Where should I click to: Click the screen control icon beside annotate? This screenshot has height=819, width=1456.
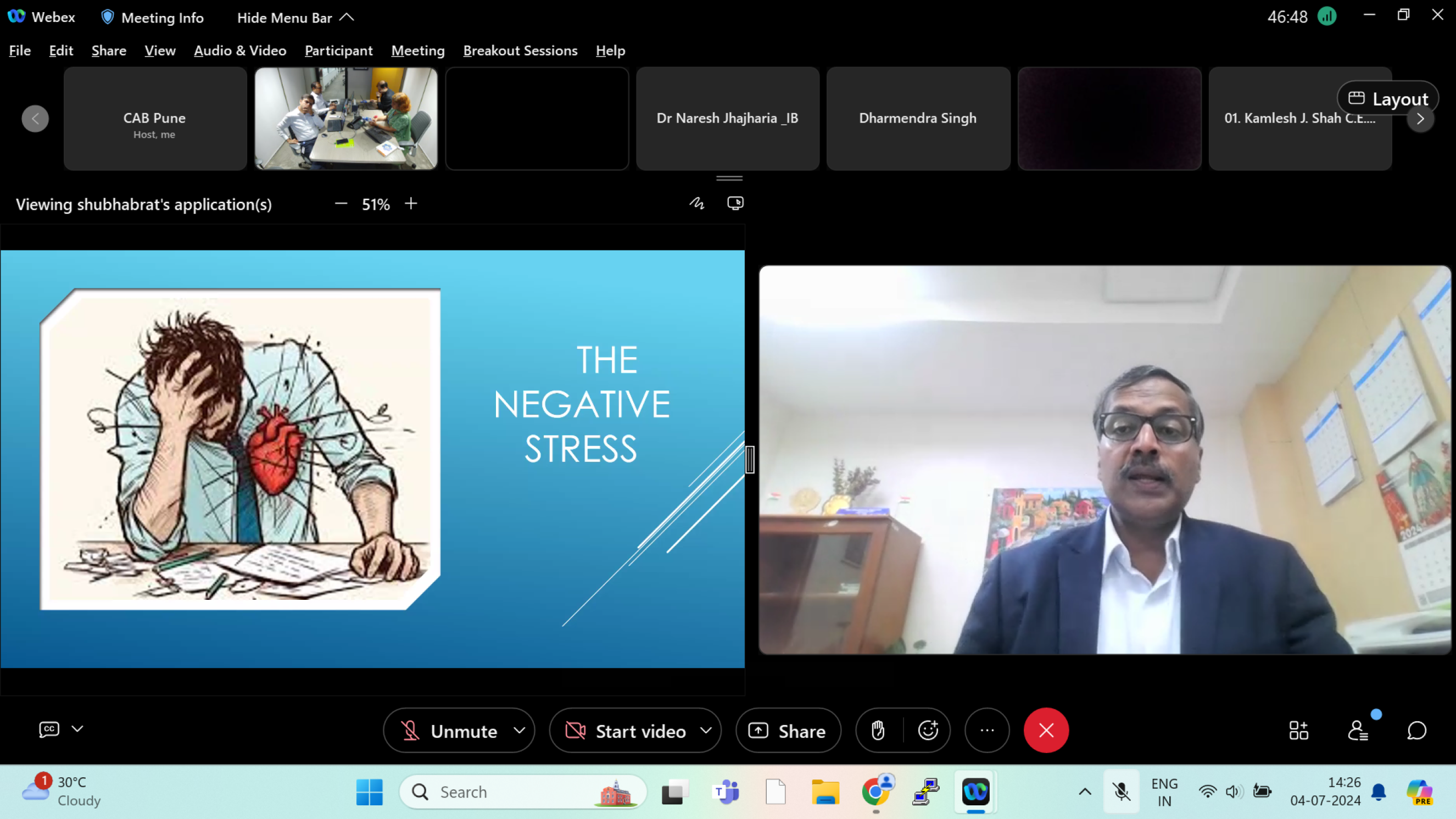click(x=735, y=203)
